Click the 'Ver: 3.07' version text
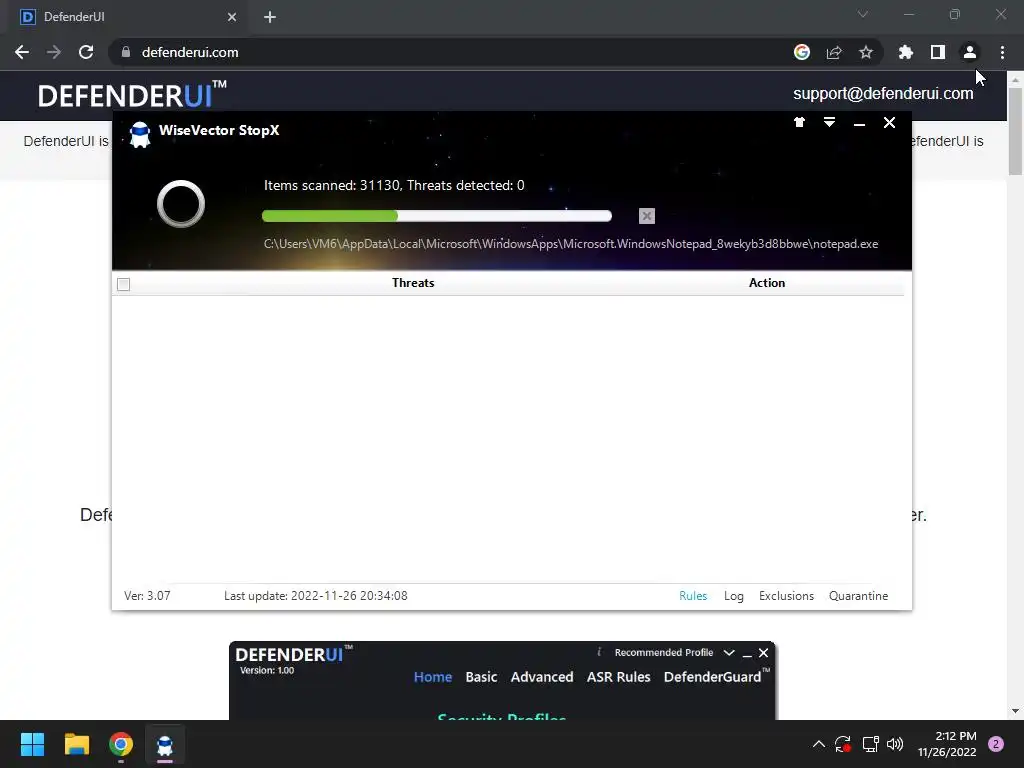The image size is (1024, 768). coord(147,596)
